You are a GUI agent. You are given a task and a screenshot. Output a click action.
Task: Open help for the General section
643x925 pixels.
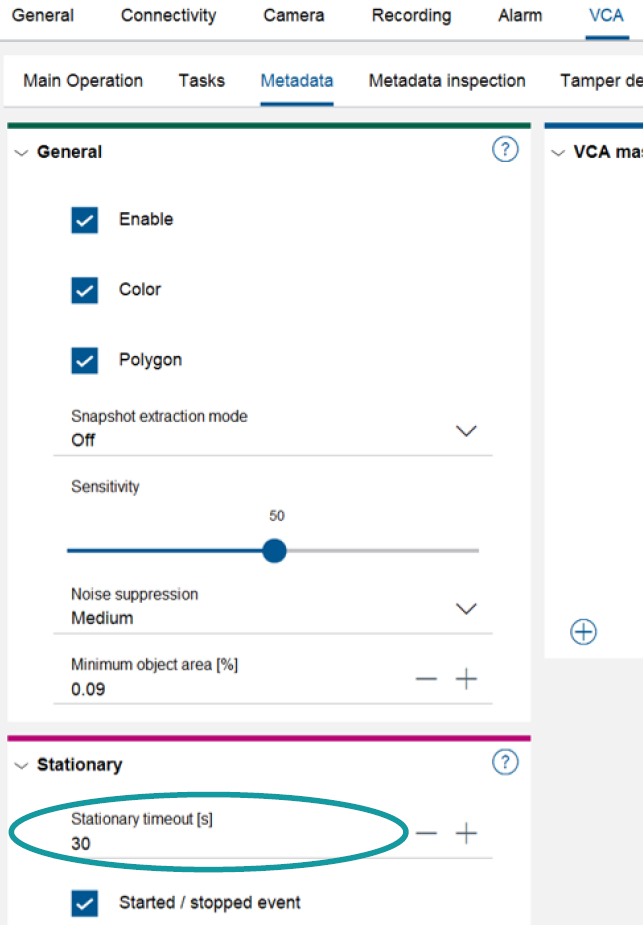[506, 151]
